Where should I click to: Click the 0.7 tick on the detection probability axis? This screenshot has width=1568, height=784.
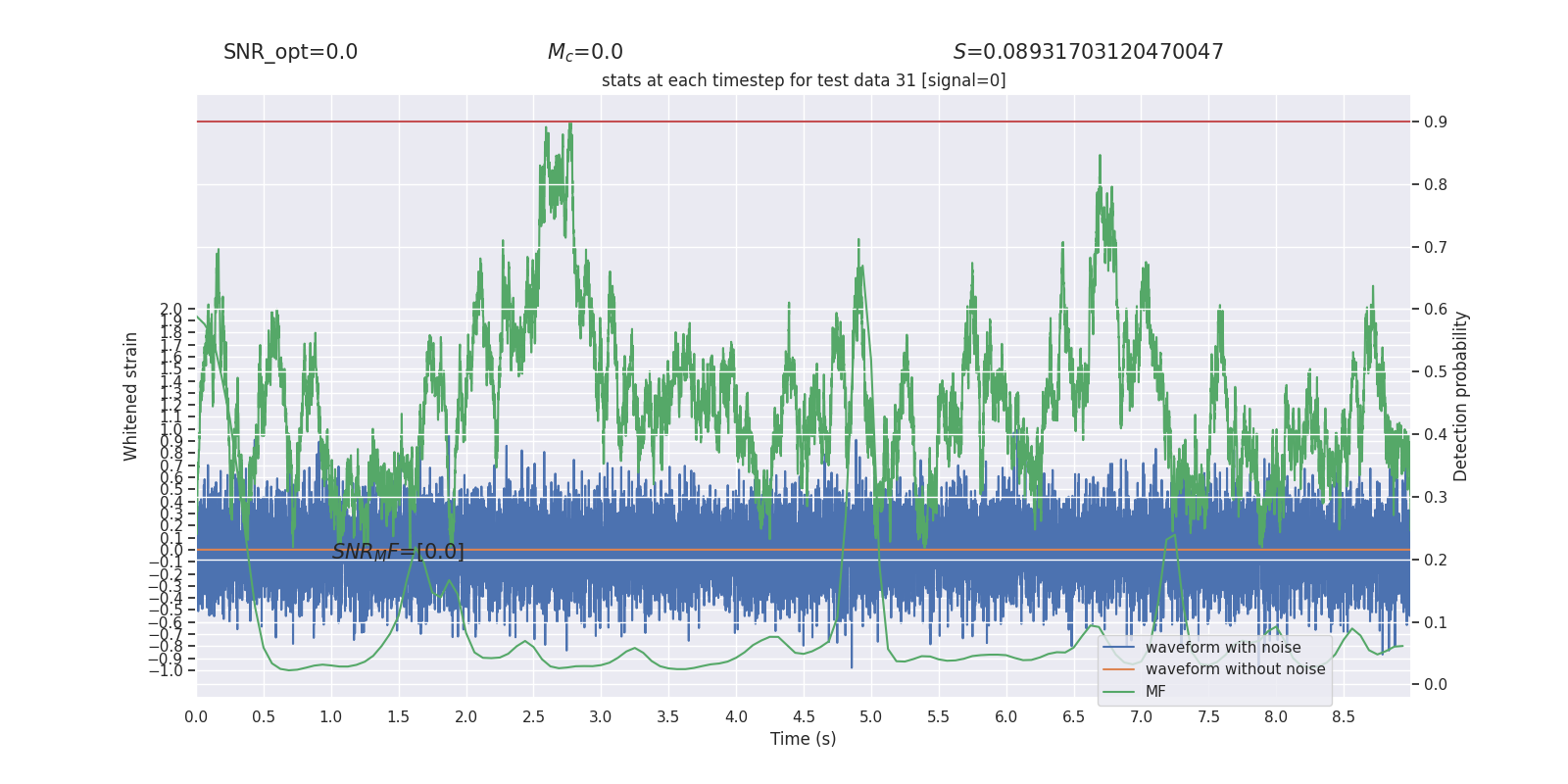pos(1436,247)
